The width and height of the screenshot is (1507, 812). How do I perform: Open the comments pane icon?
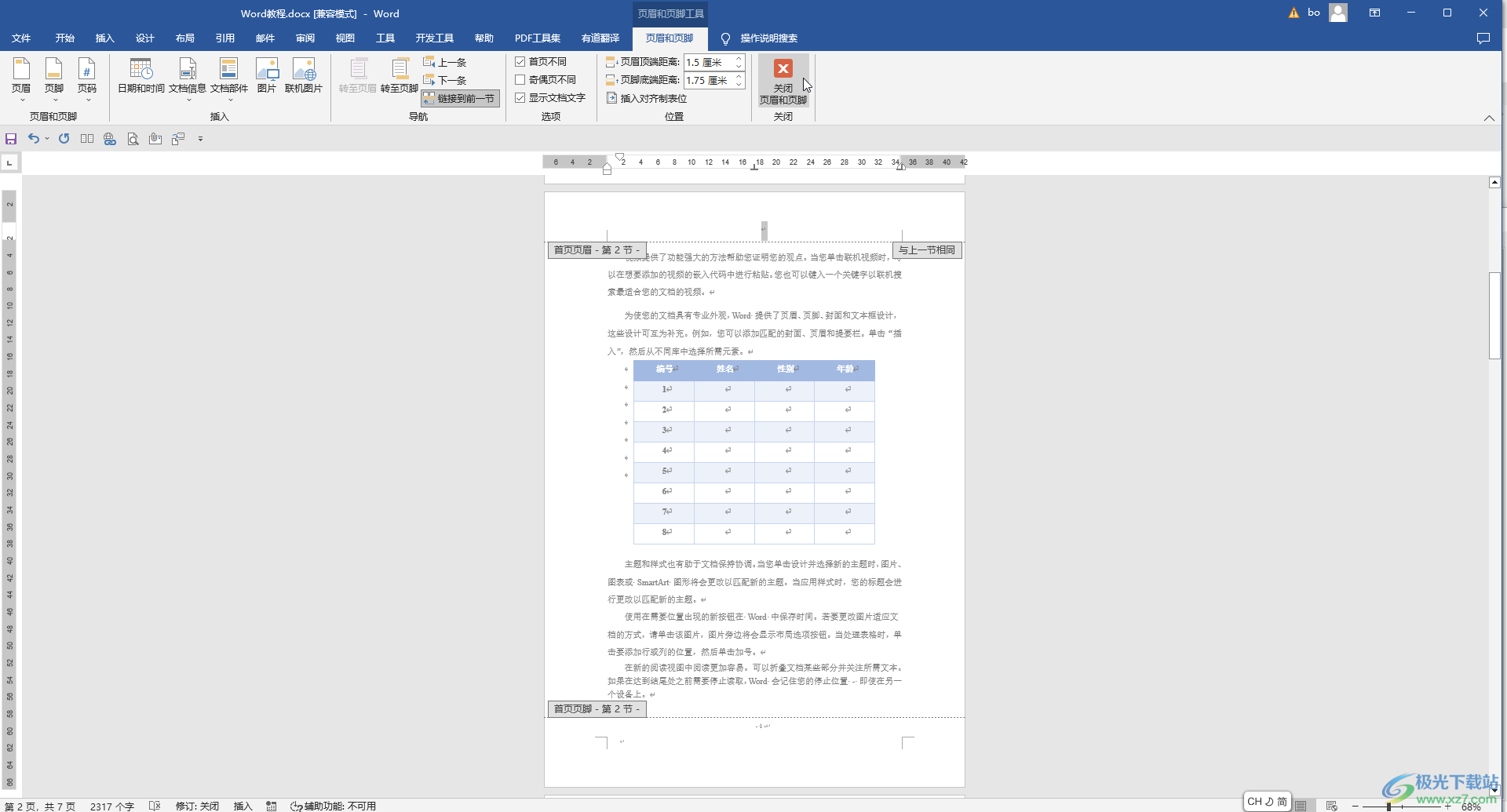1483,38
